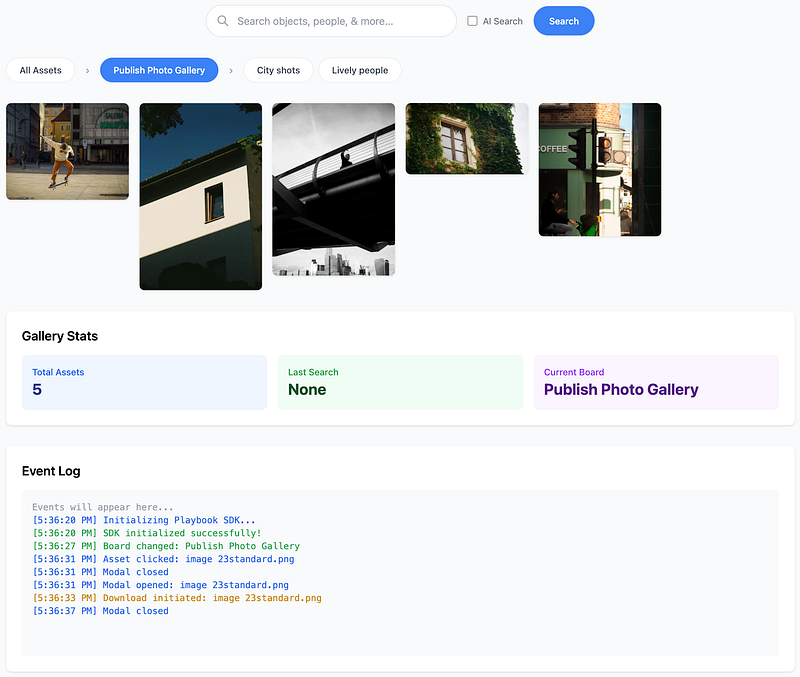Open the white building with window photo
The image size is (800, 677).
(200, 196)
